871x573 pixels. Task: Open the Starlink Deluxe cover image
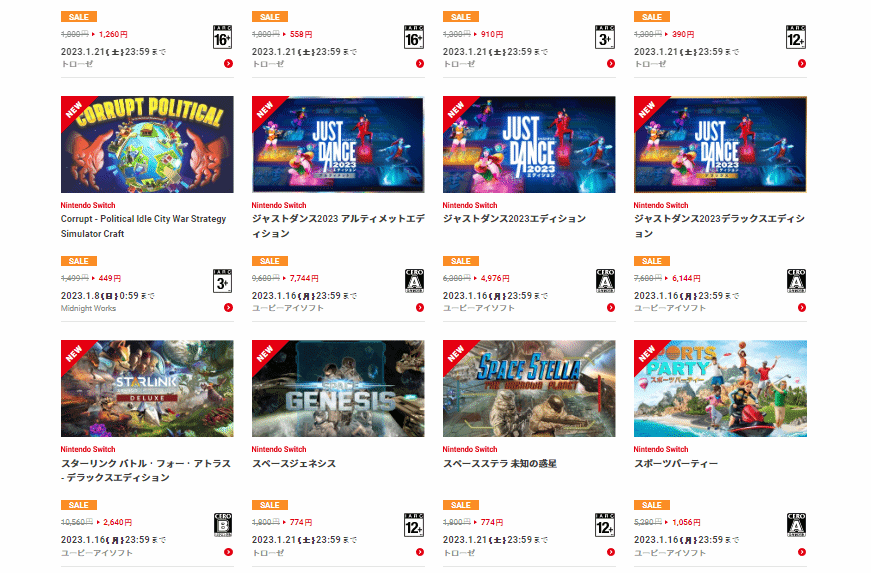click(x=147, y=389)
